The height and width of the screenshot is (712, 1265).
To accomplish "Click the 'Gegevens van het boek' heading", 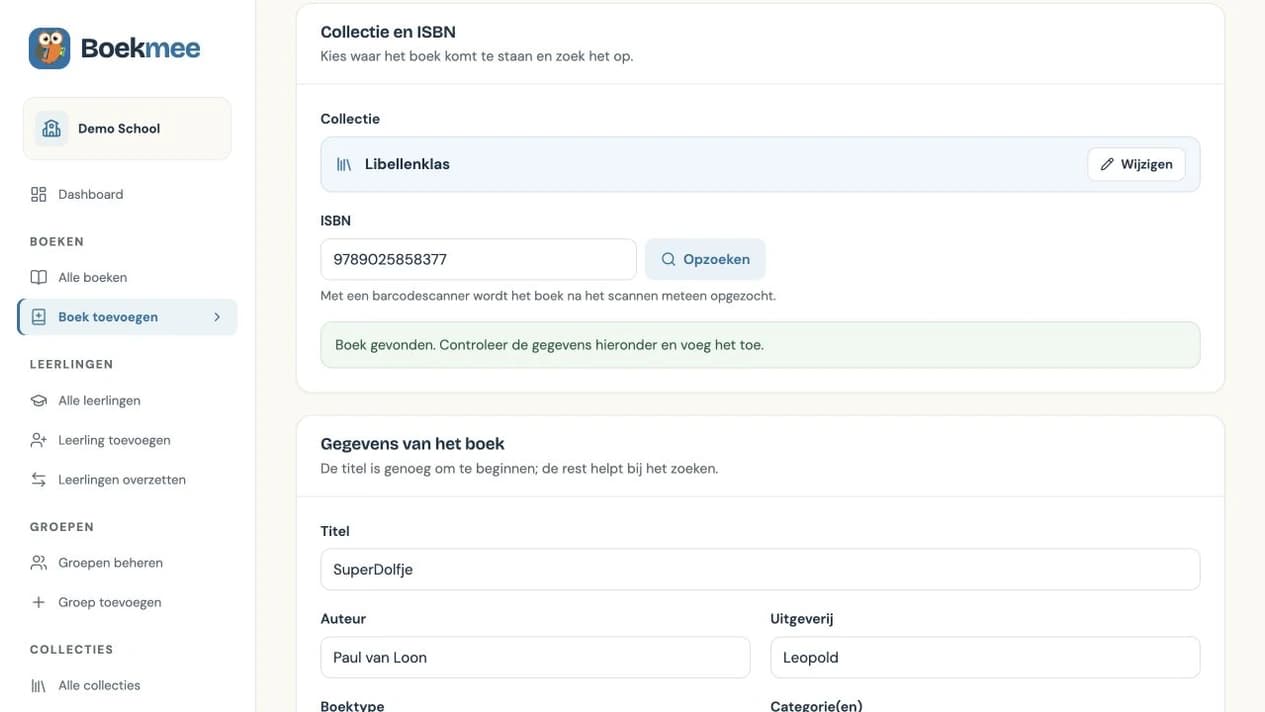I will point(412,443).
